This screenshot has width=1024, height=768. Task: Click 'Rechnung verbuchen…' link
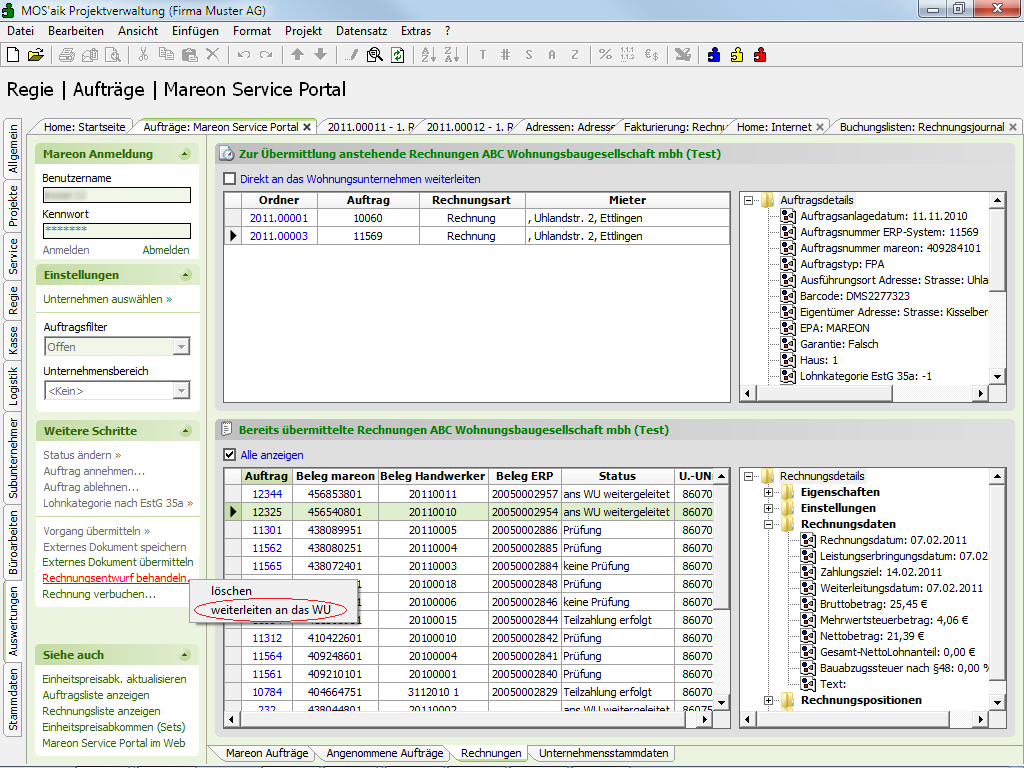[99, 594]
